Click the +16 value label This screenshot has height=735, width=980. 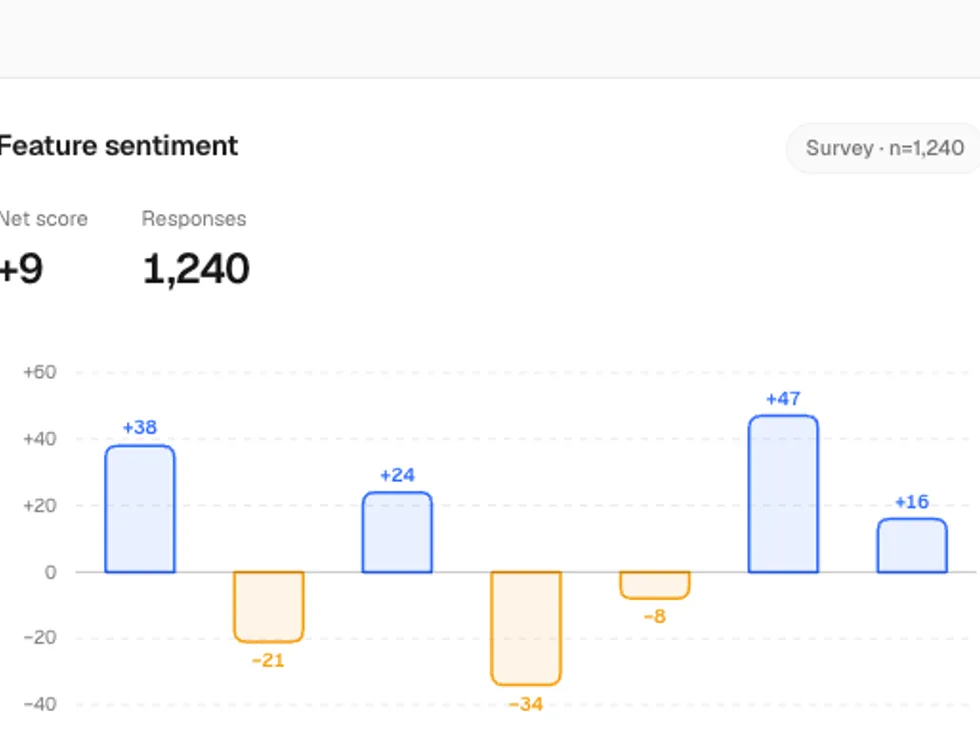point(912,502)
